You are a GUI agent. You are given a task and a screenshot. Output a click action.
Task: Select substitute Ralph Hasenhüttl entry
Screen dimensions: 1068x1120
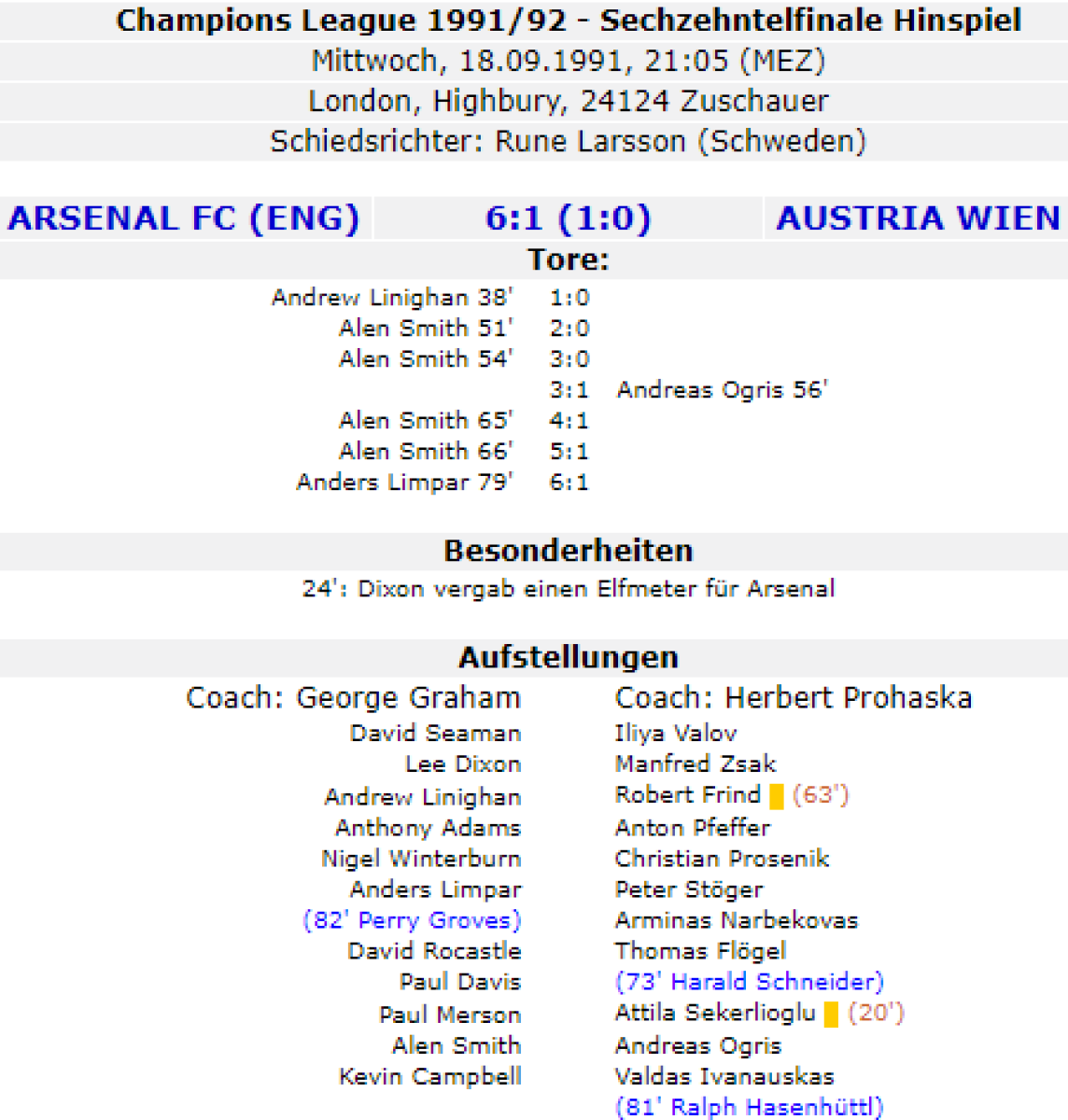click(x=749, y=1107)
